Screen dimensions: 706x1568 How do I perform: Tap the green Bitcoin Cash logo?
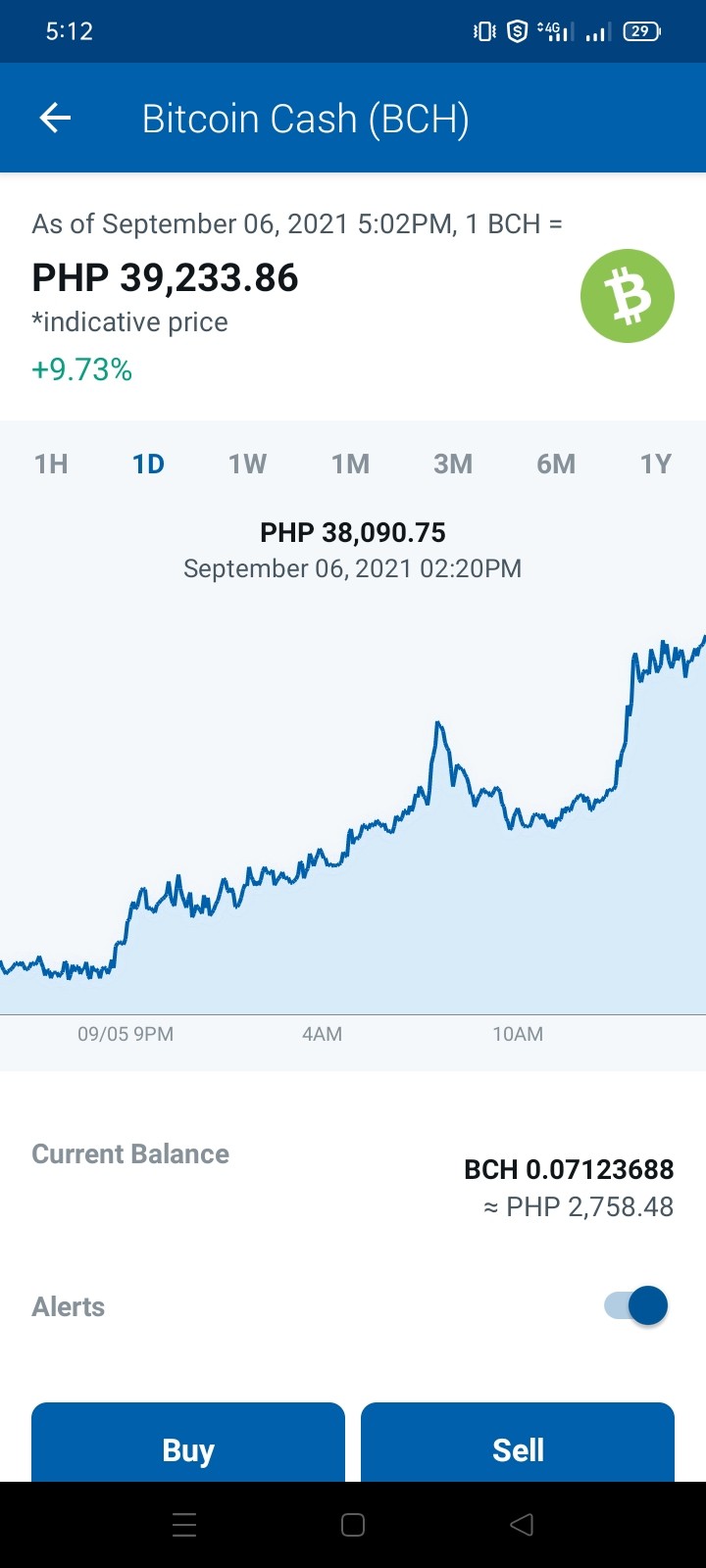[628, 296]
